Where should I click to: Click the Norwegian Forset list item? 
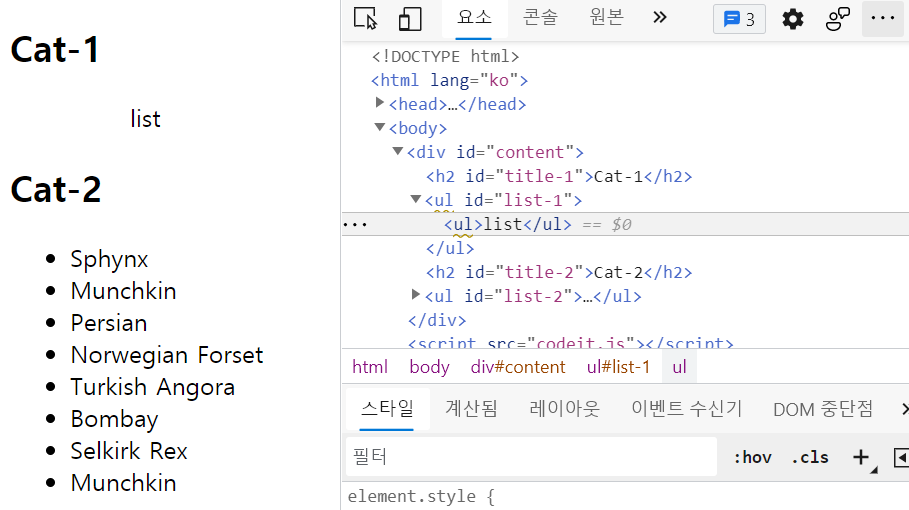click(167, 355)
